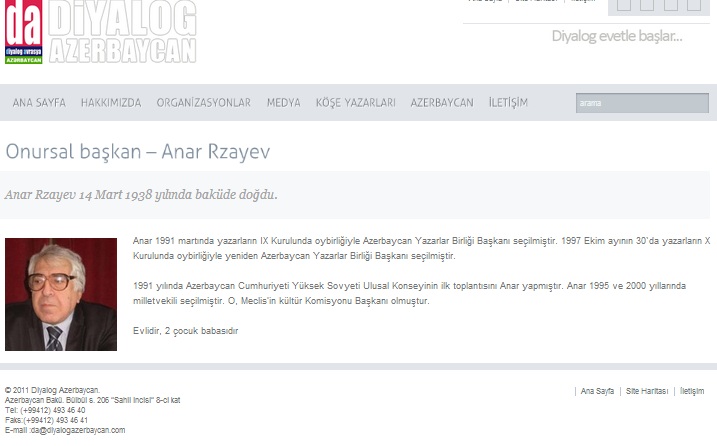Open the Köşe Yazarları menu item
The width and height of the screenshot is (717, 446).
coord(355,103)
